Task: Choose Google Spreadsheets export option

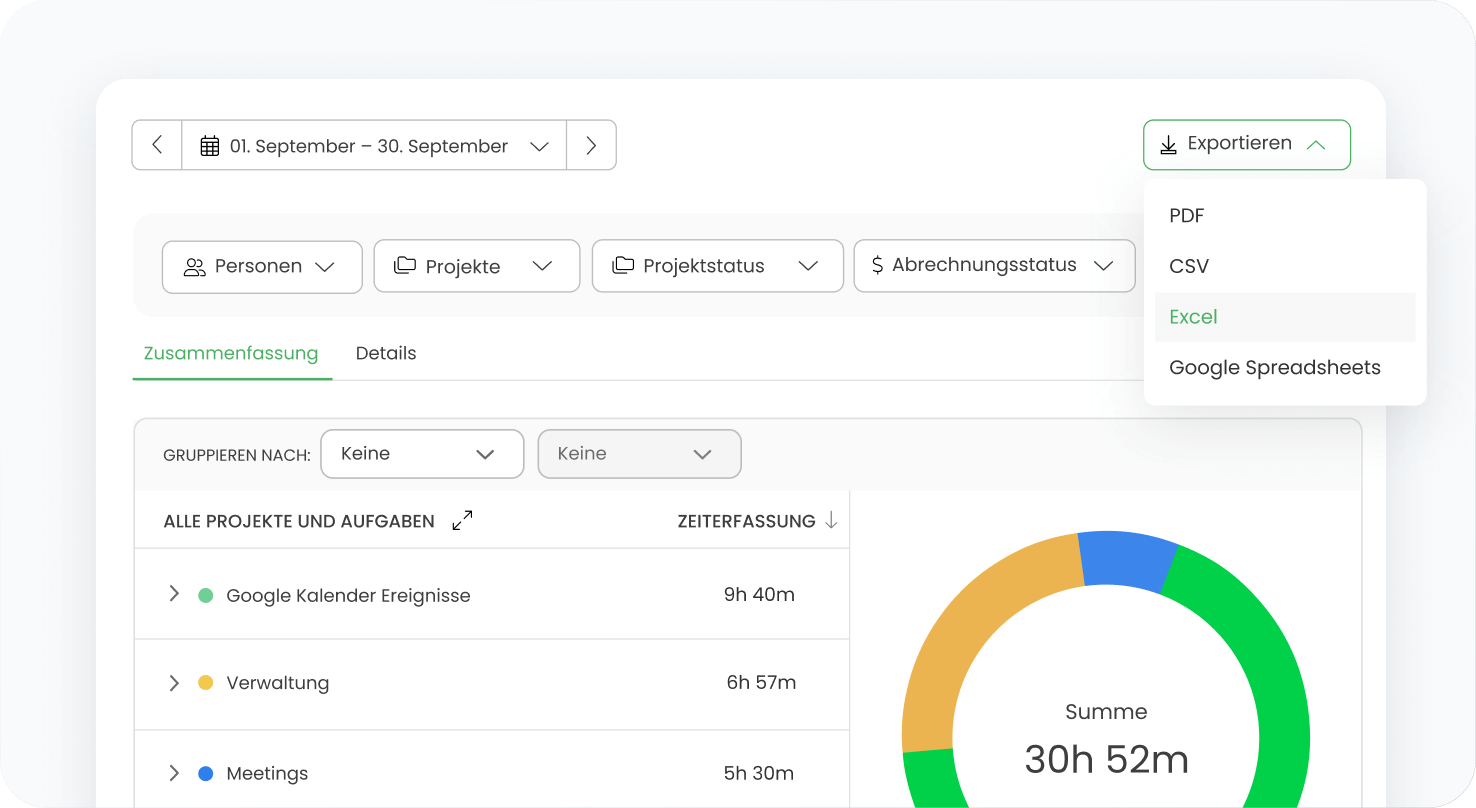Action: (x=1274, y=368)
